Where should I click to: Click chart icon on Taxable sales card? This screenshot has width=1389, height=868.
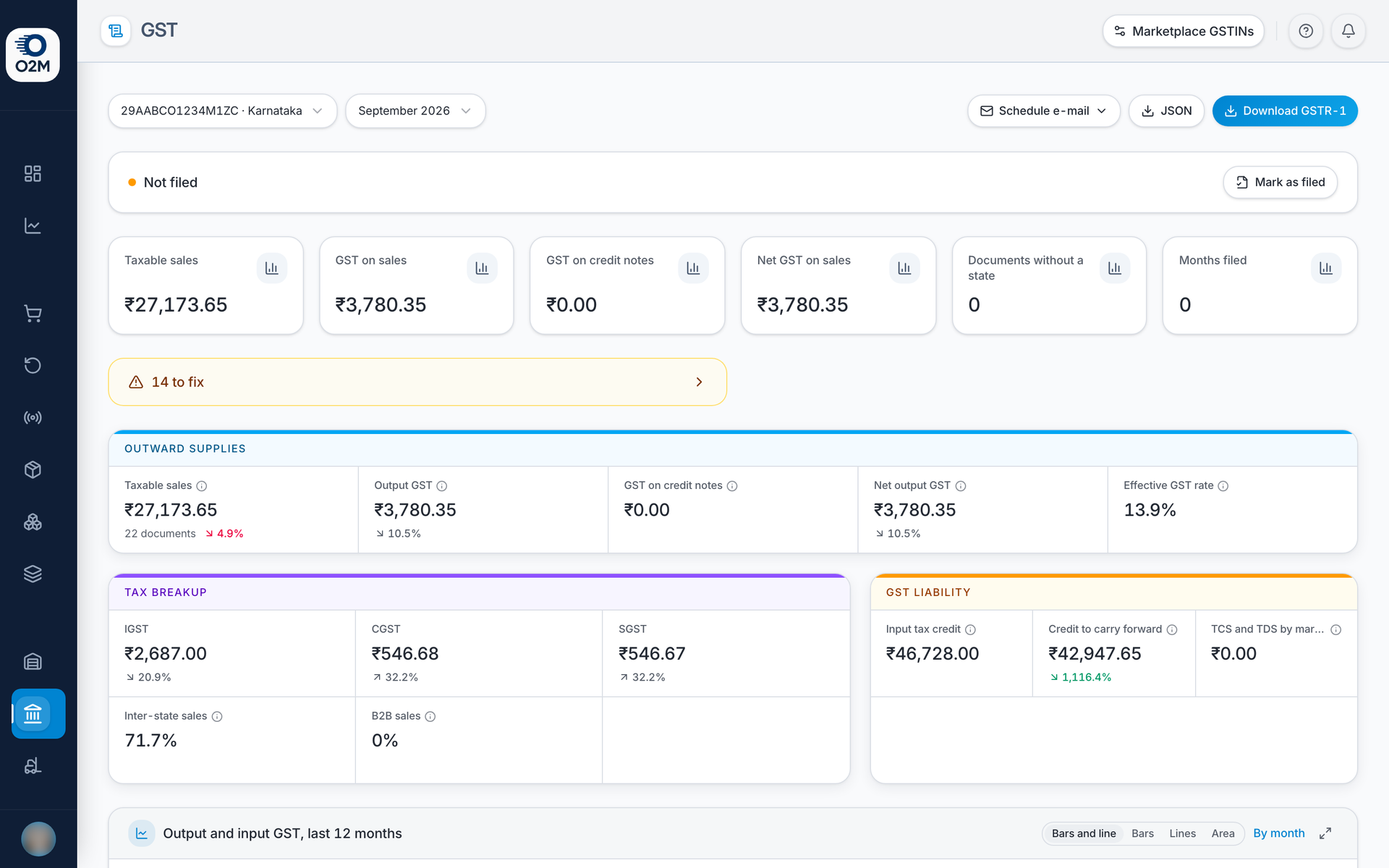[x=272, y=268]
